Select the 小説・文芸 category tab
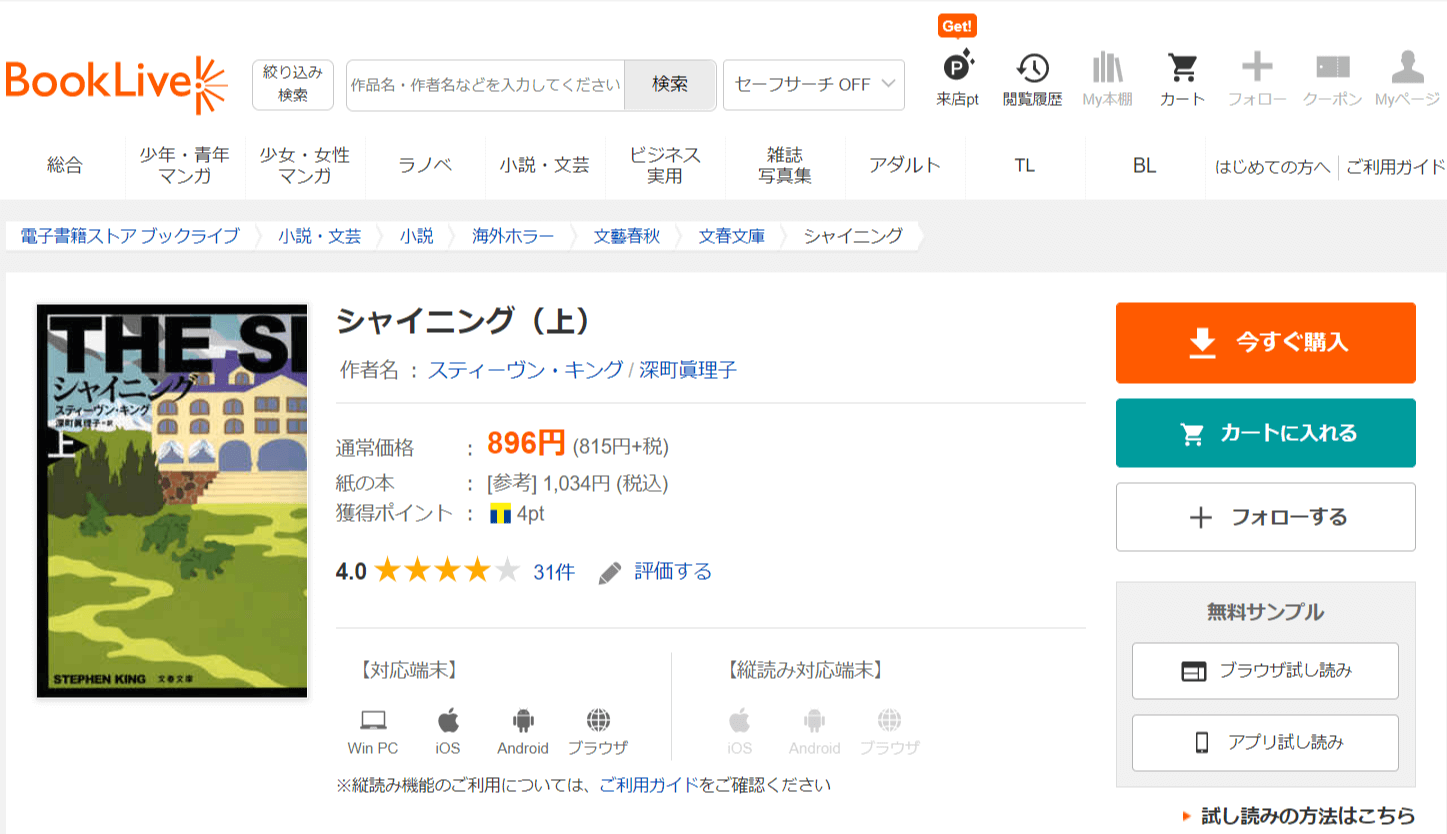Screen dimensions: 1447x834 coord(545,166)
